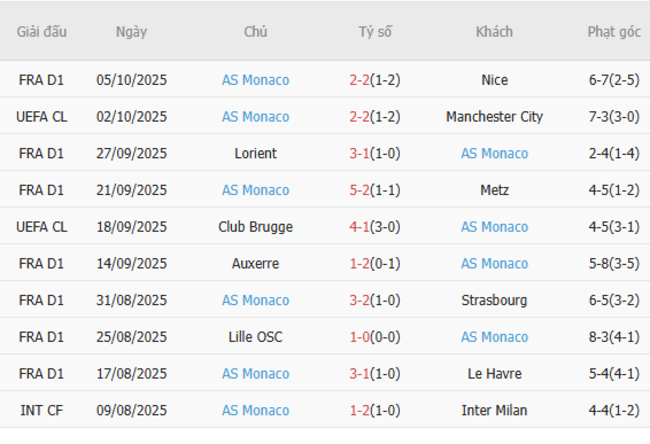Click the Nice team name
The image size is (650, 444).
[494, 80]
